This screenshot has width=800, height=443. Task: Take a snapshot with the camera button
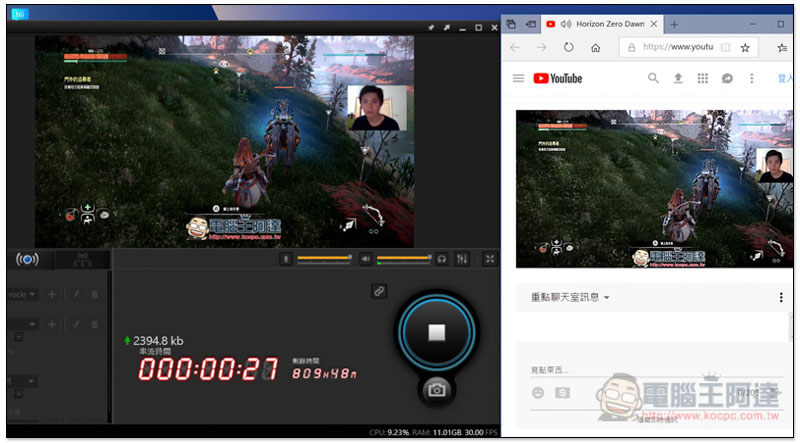click(437, 390)
